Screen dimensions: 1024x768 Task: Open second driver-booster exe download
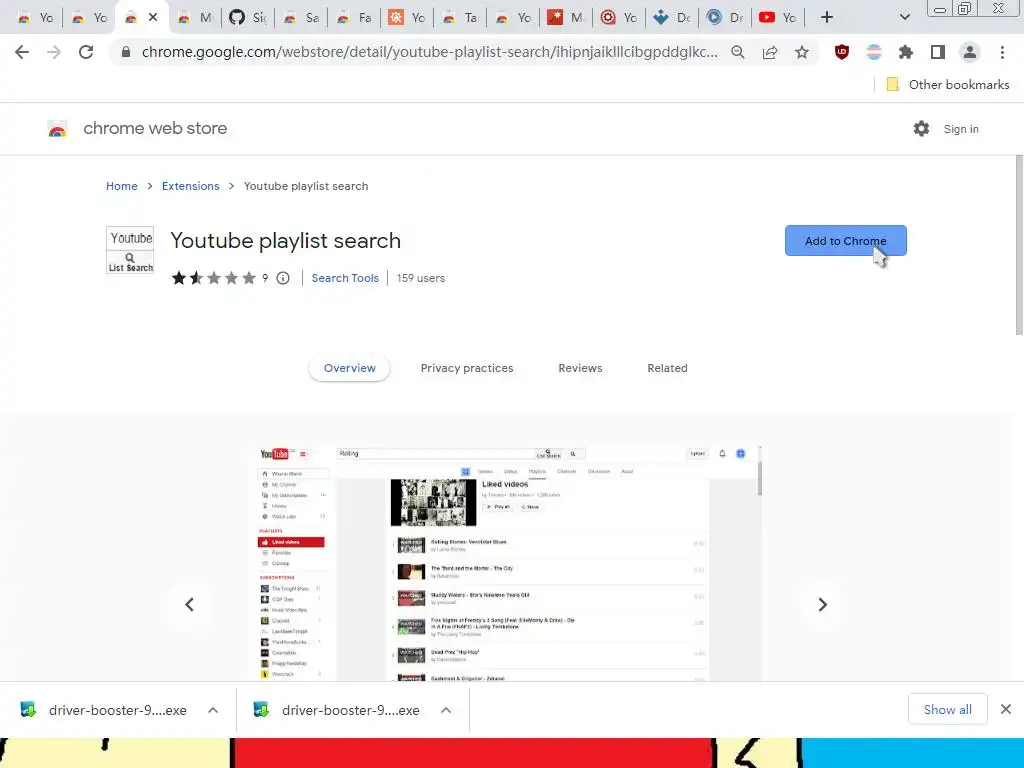click(338, 710)
